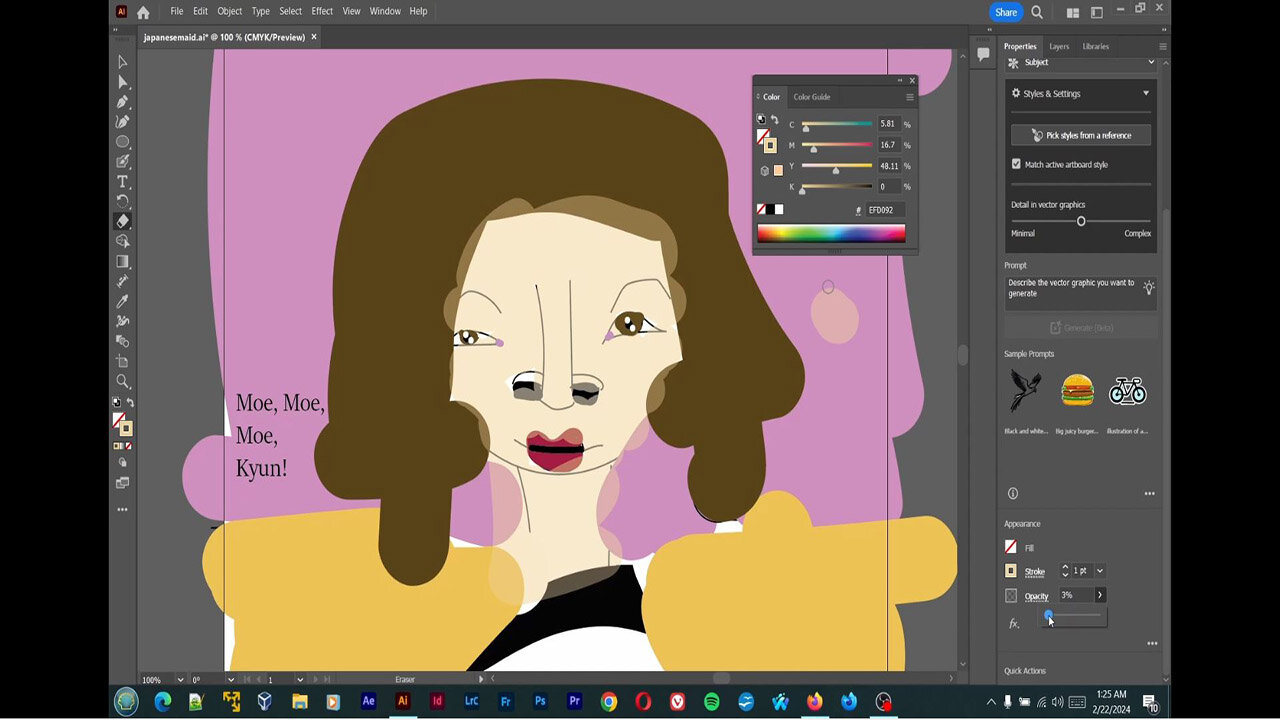Open the stroke weight dropdown

pos(1099,571)
